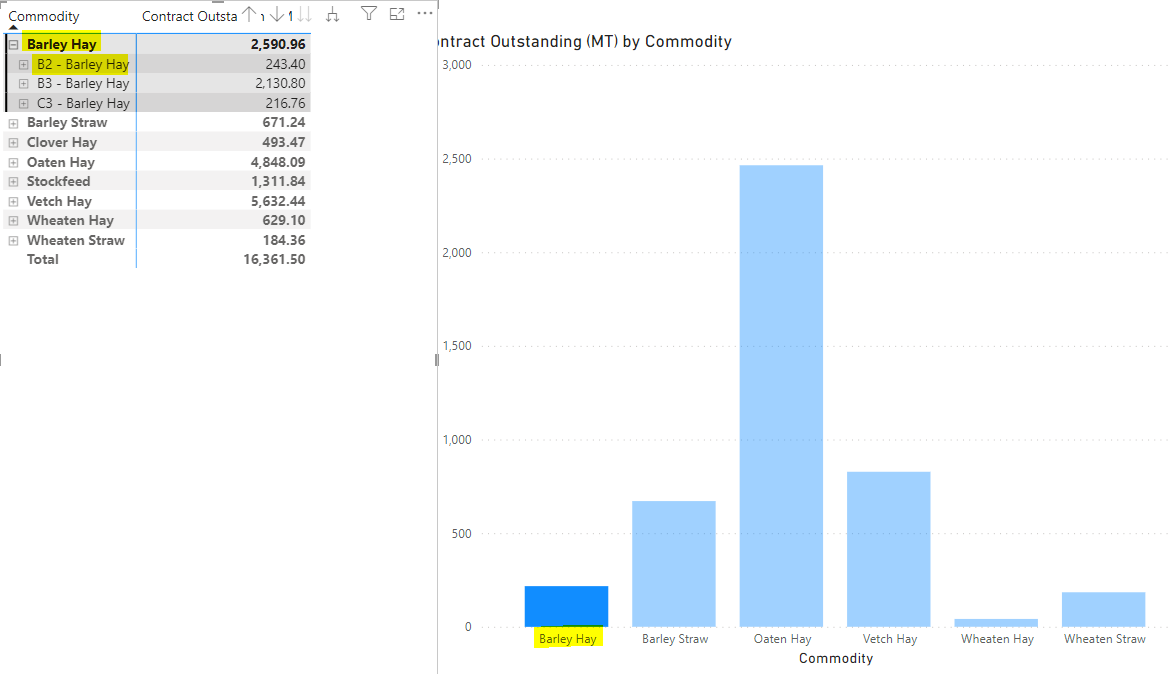The height and width of the screenshot is (674, 1171).
Task: Click the 671.24 value cell
Action: [284, 122]
